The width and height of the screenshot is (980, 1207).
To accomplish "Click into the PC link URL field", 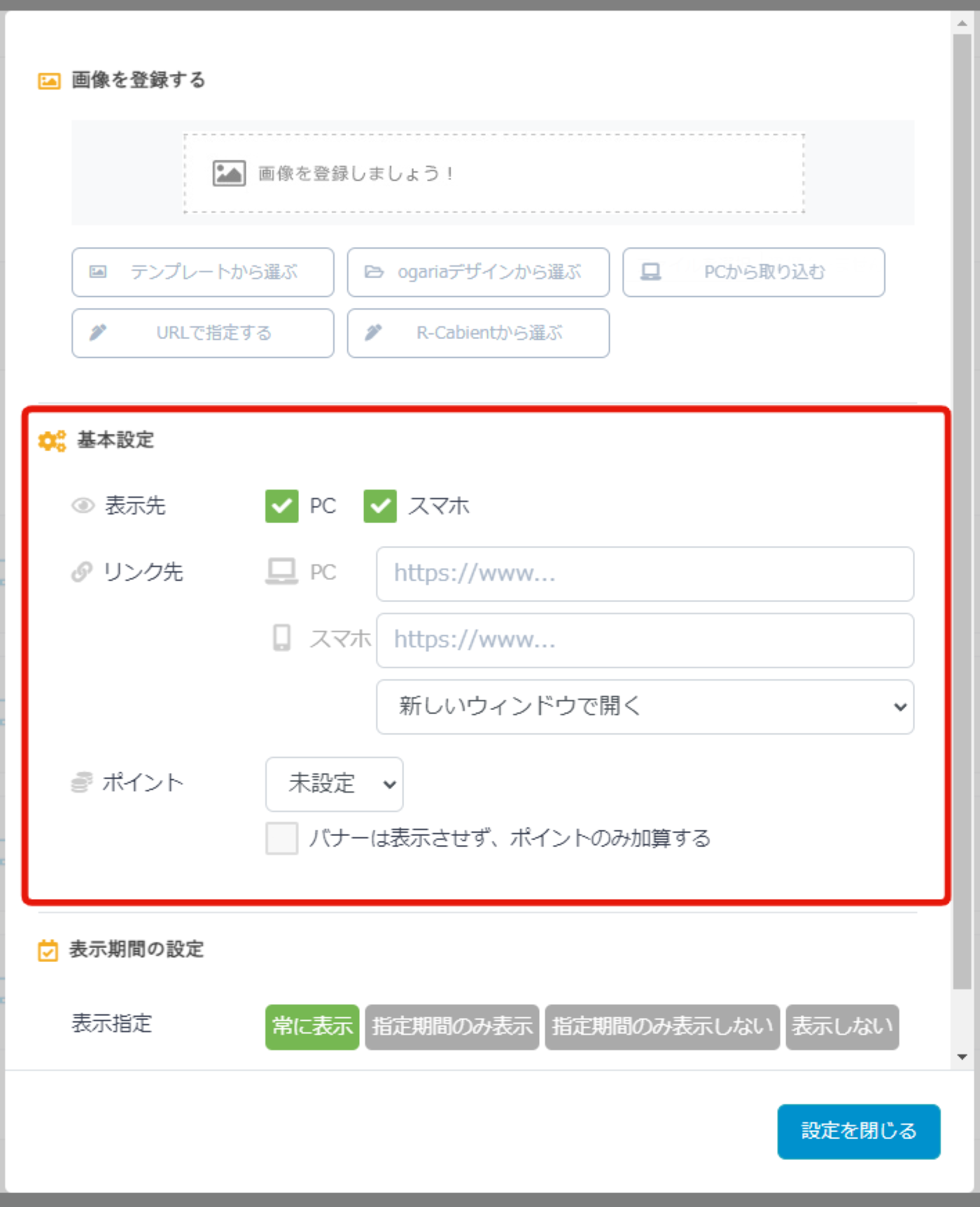I will pyautogui.click(x=645, y=574).
